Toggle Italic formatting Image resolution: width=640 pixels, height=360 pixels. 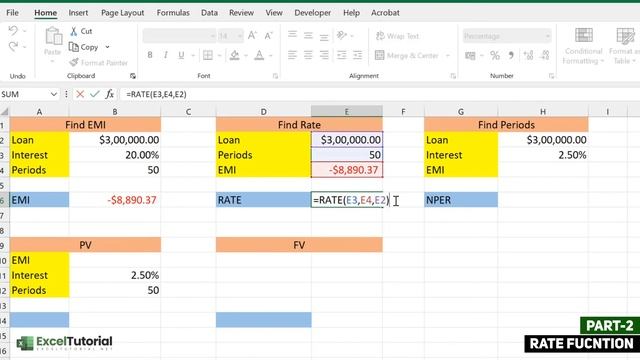coord(166,55)
